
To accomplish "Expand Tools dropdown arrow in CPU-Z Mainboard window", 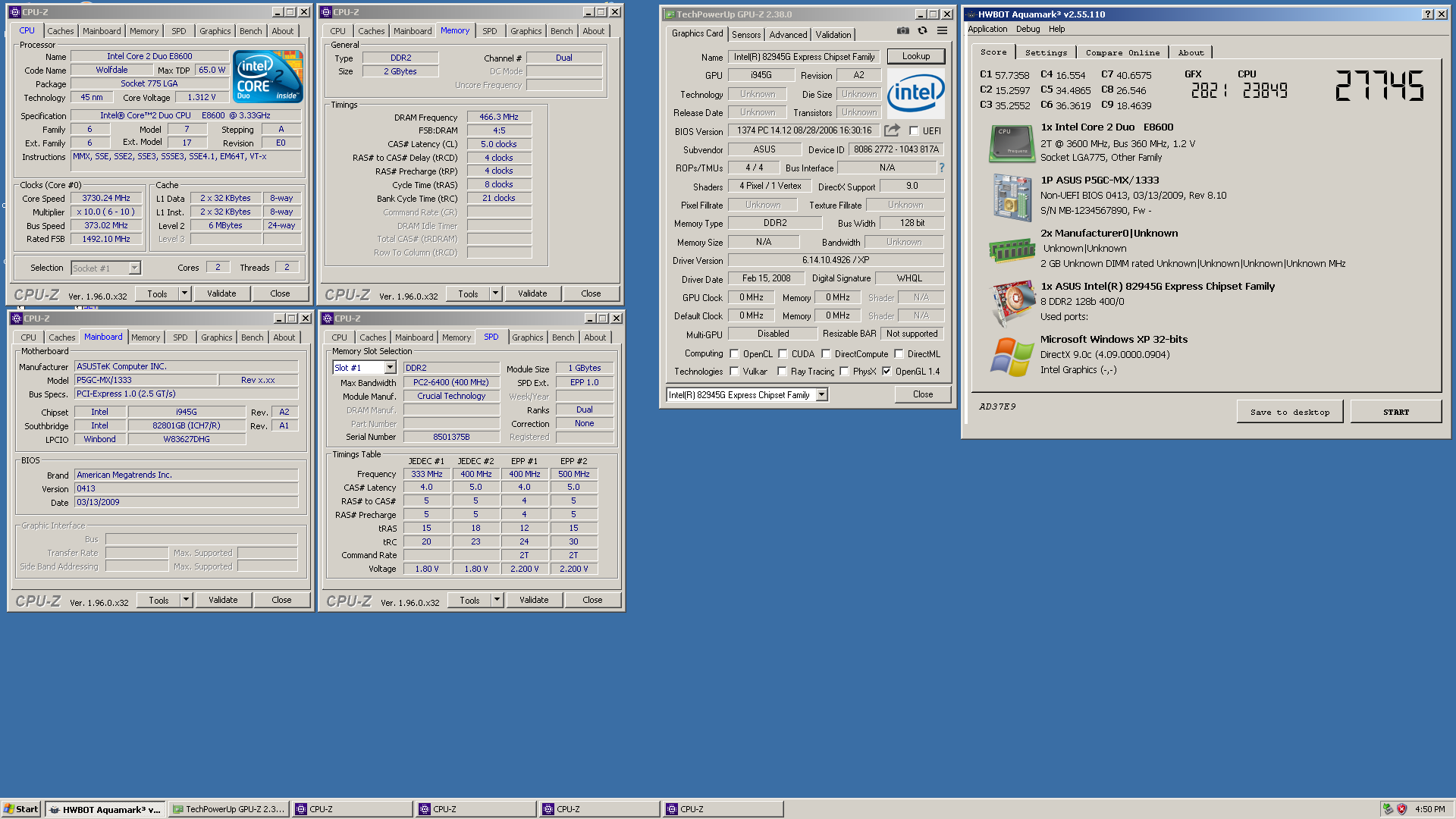I will [186, 600].
